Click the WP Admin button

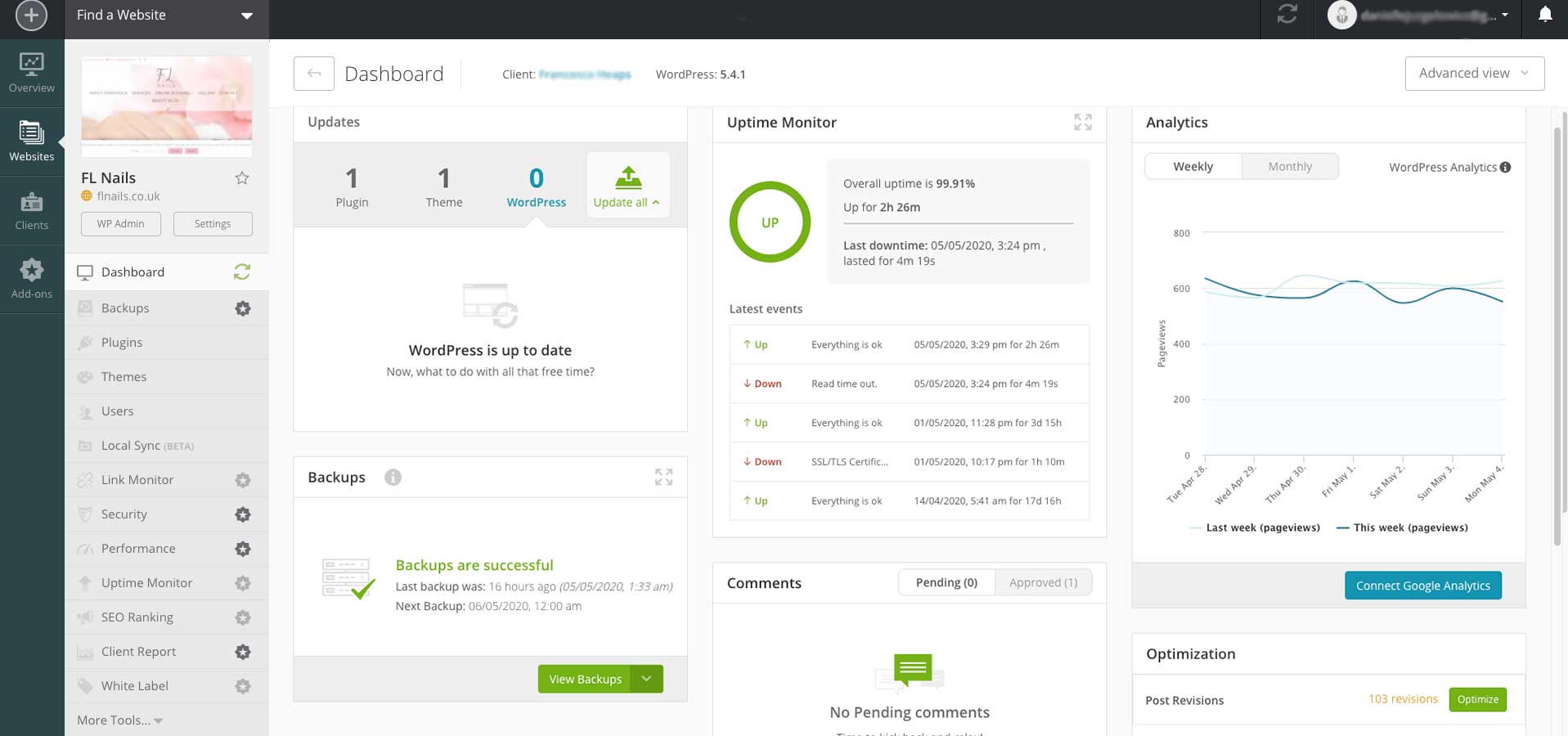120,224
